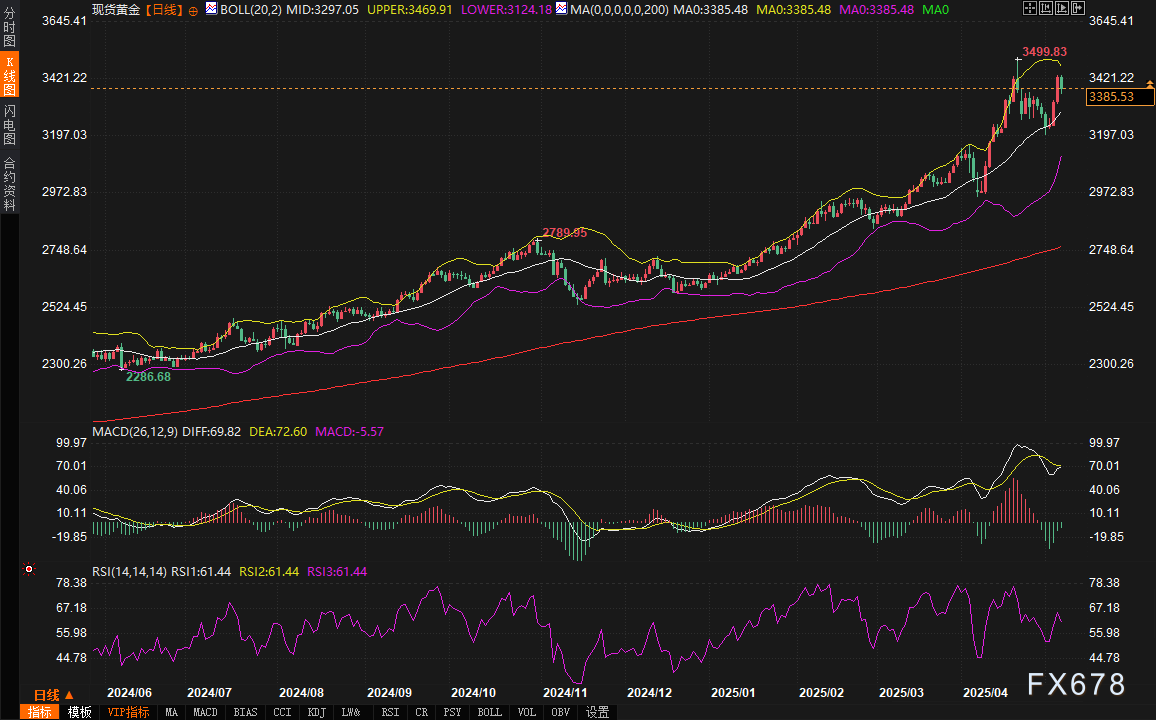Select the 模板 tab in bottom bar
The width and height of the screenshot is (1156, 720).
79,712
